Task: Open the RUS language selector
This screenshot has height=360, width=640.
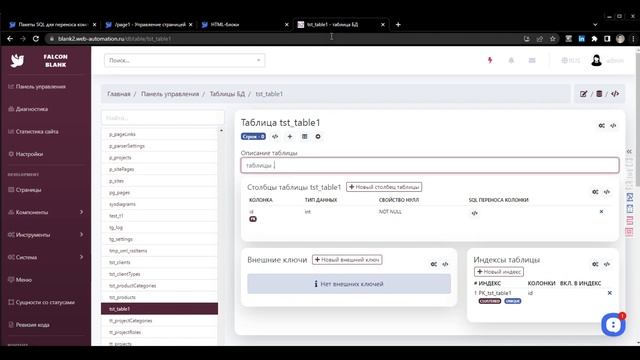Action: tap(571, 60)
